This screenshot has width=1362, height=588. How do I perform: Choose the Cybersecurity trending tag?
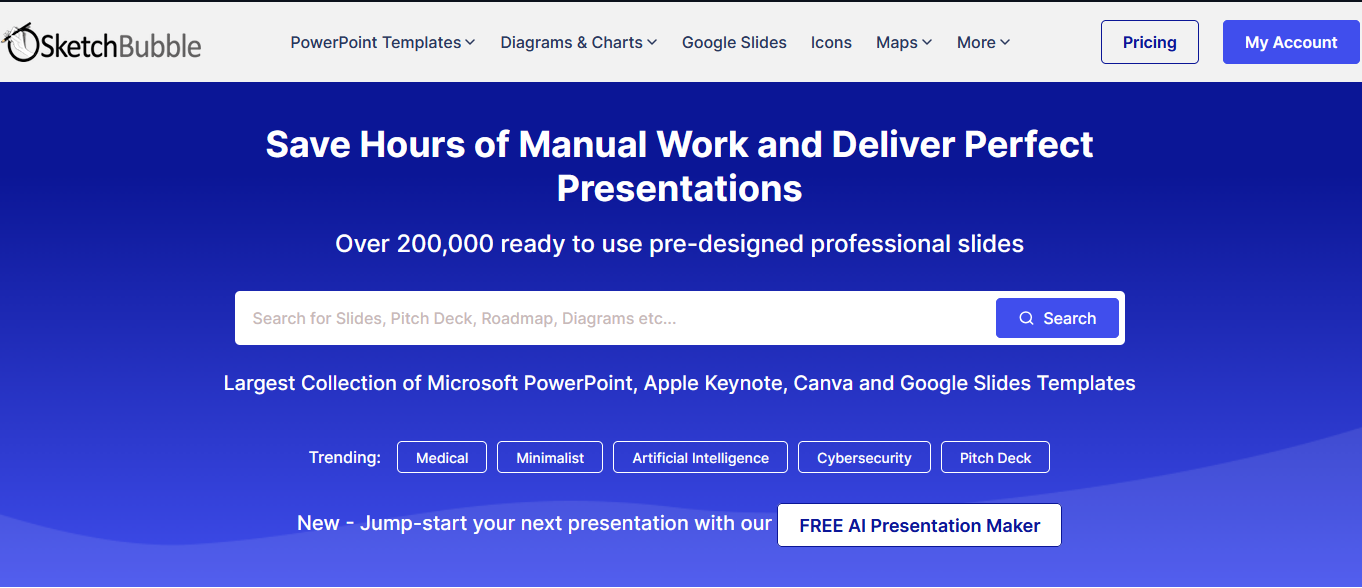click(864, 457)
